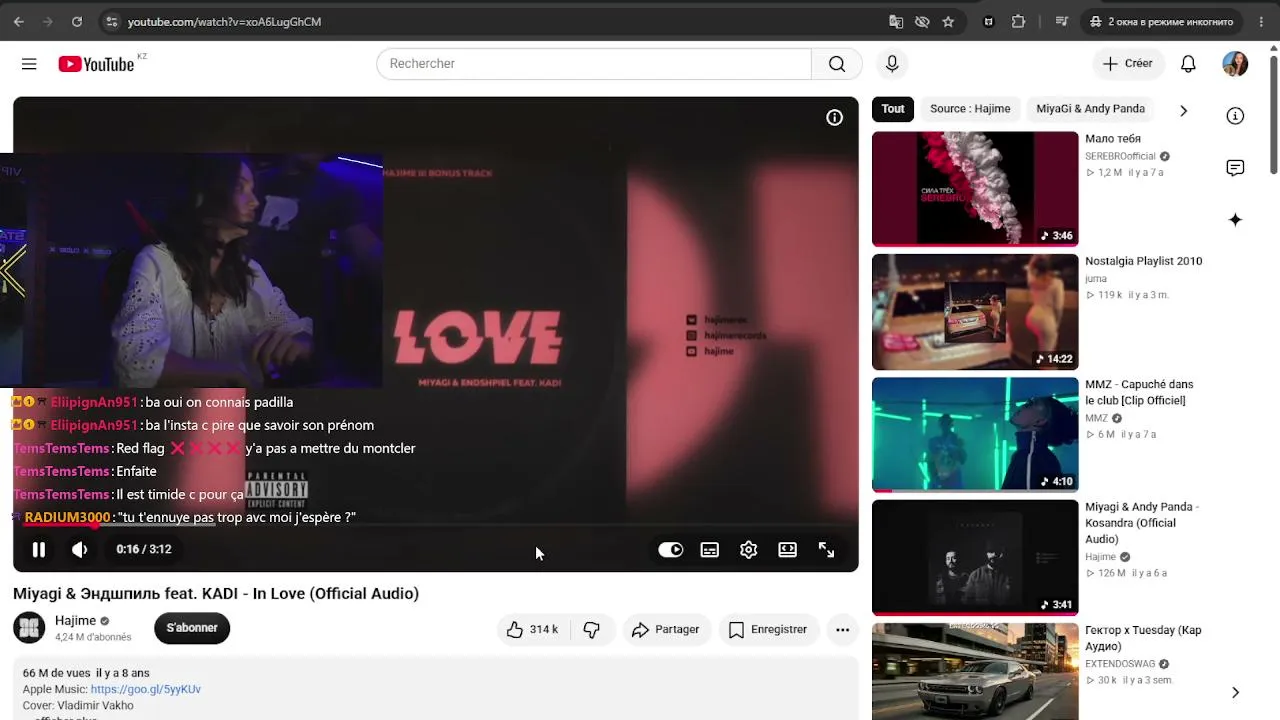Seek using the video progress bar
Image resolution: width=1280 pixels, height=720 pixels.
pyautogui.click(x=435, y=524)
